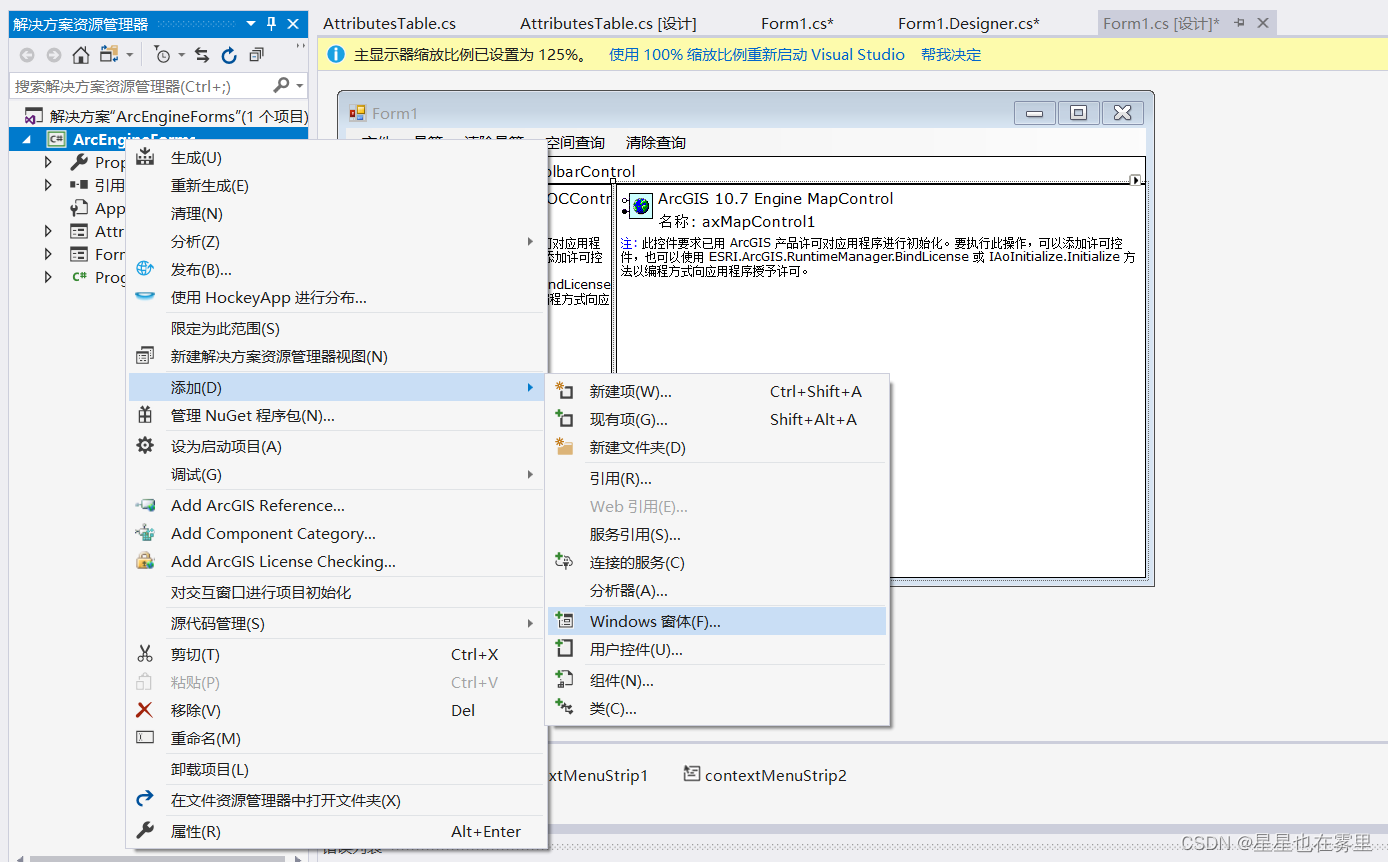Choose 在文件资源管理器中打开文件夹(X)

(336, 800)
